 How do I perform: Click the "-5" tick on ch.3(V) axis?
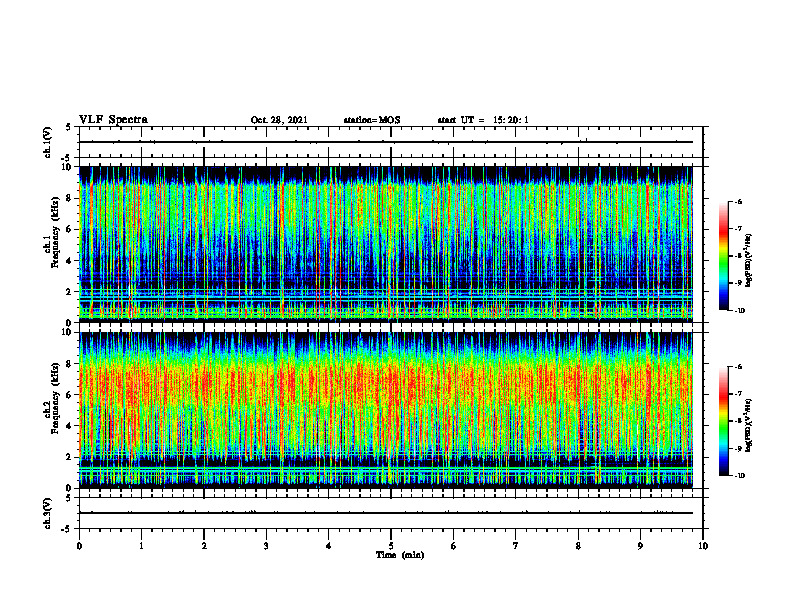(67, 529)
